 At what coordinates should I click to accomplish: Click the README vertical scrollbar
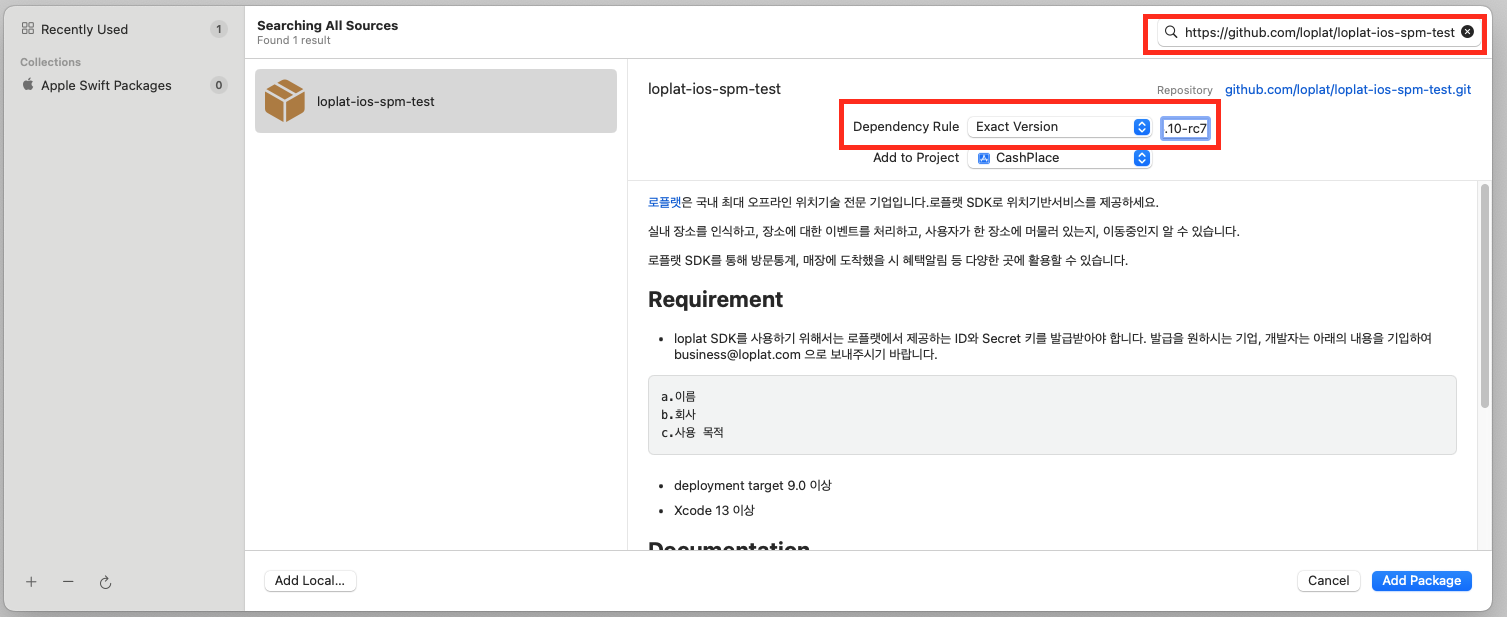coord(1485,295)
